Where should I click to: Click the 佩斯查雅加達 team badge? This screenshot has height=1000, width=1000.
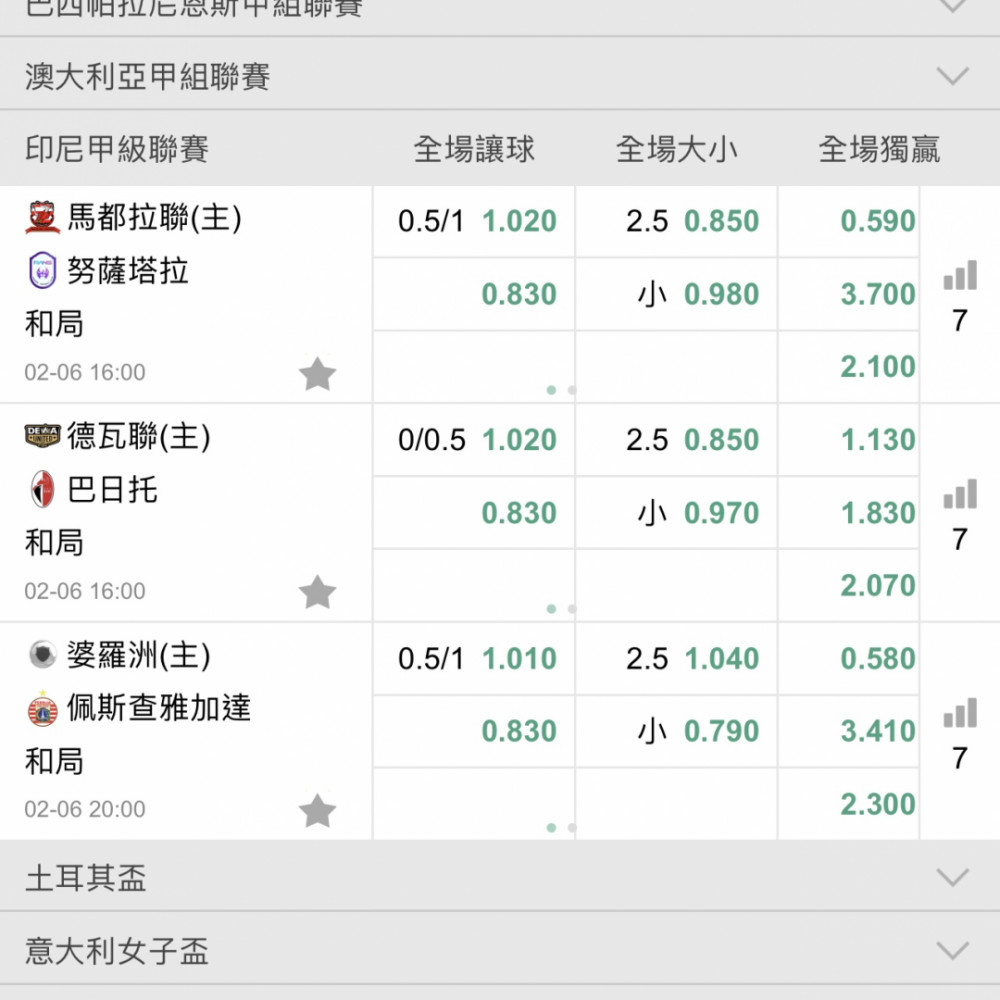coord(43,709)
